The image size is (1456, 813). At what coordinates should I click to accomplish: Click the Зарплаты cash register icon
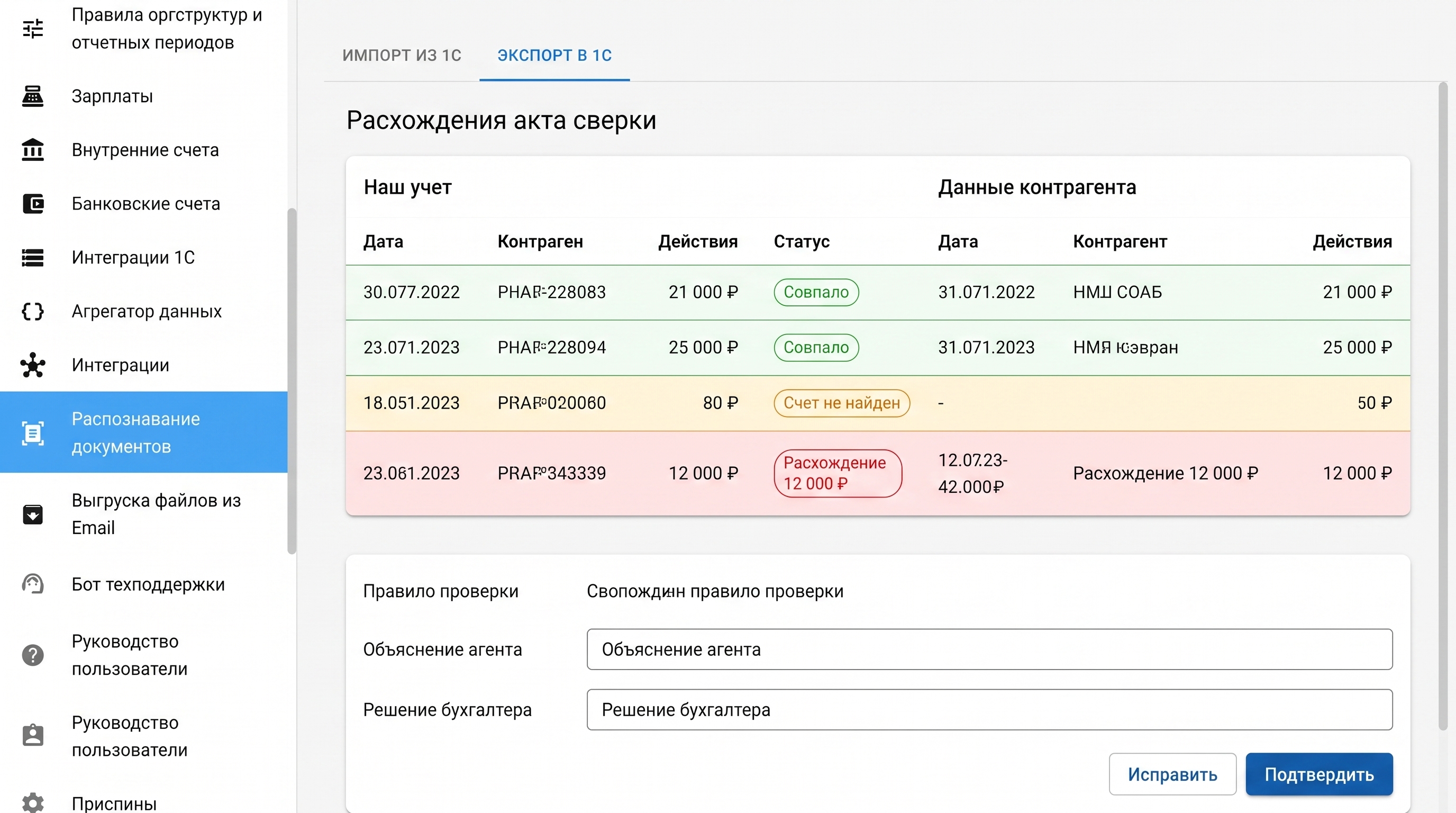coord(33,96)
